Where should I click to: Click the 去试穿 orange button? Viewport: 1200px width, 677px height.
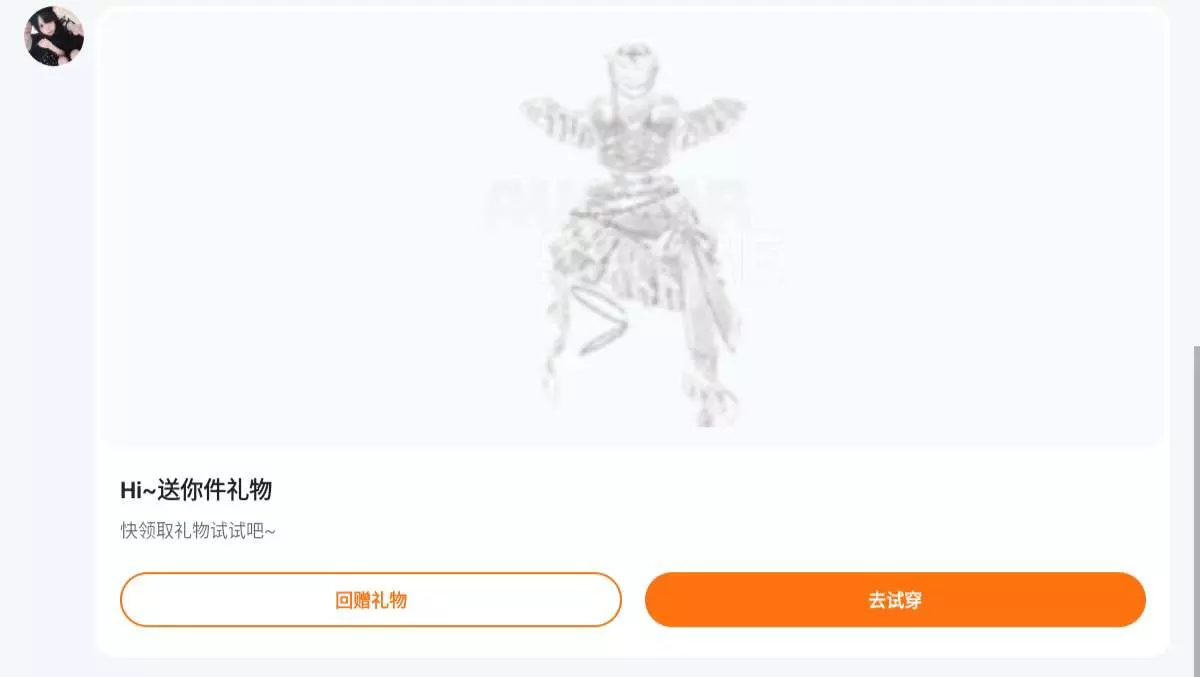pyautogui.click(x=895, y=600)
